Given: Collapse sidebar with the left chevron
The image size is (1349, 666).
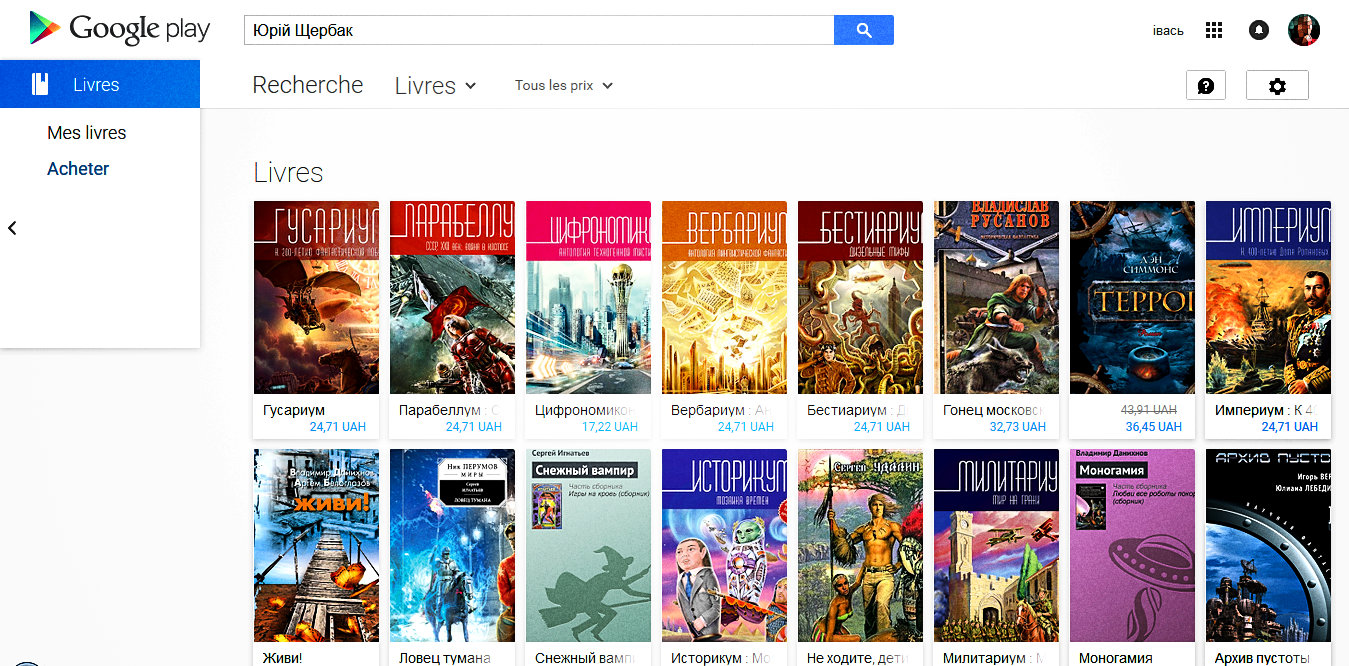Looking at the screenshot, I should (x=12, y=228).
